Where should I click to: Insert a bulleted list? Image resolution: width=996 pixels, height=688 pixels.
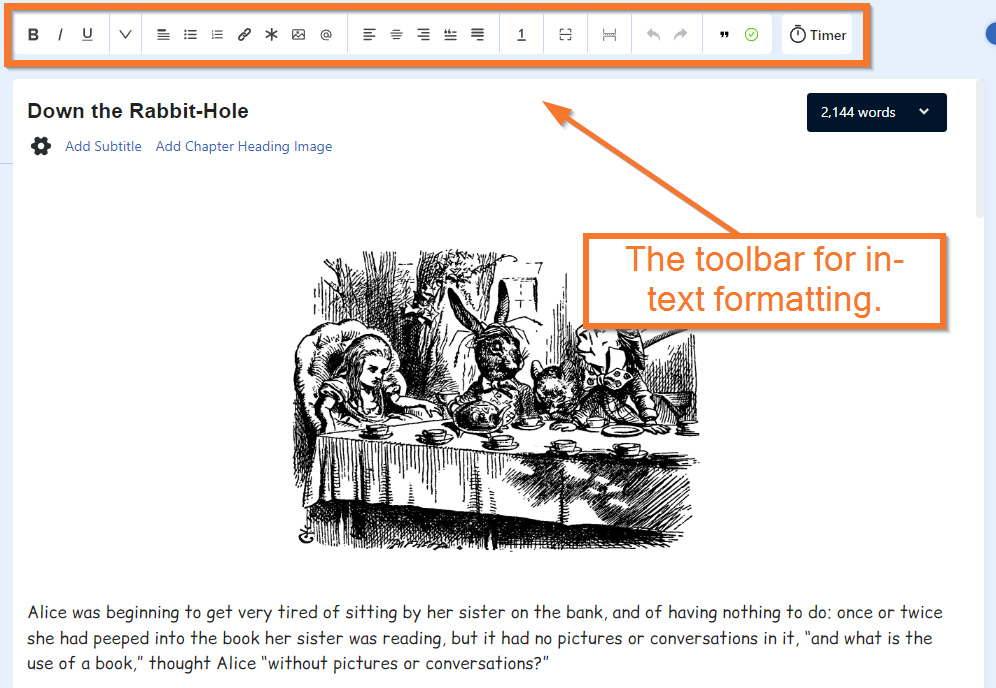point(190,35)
